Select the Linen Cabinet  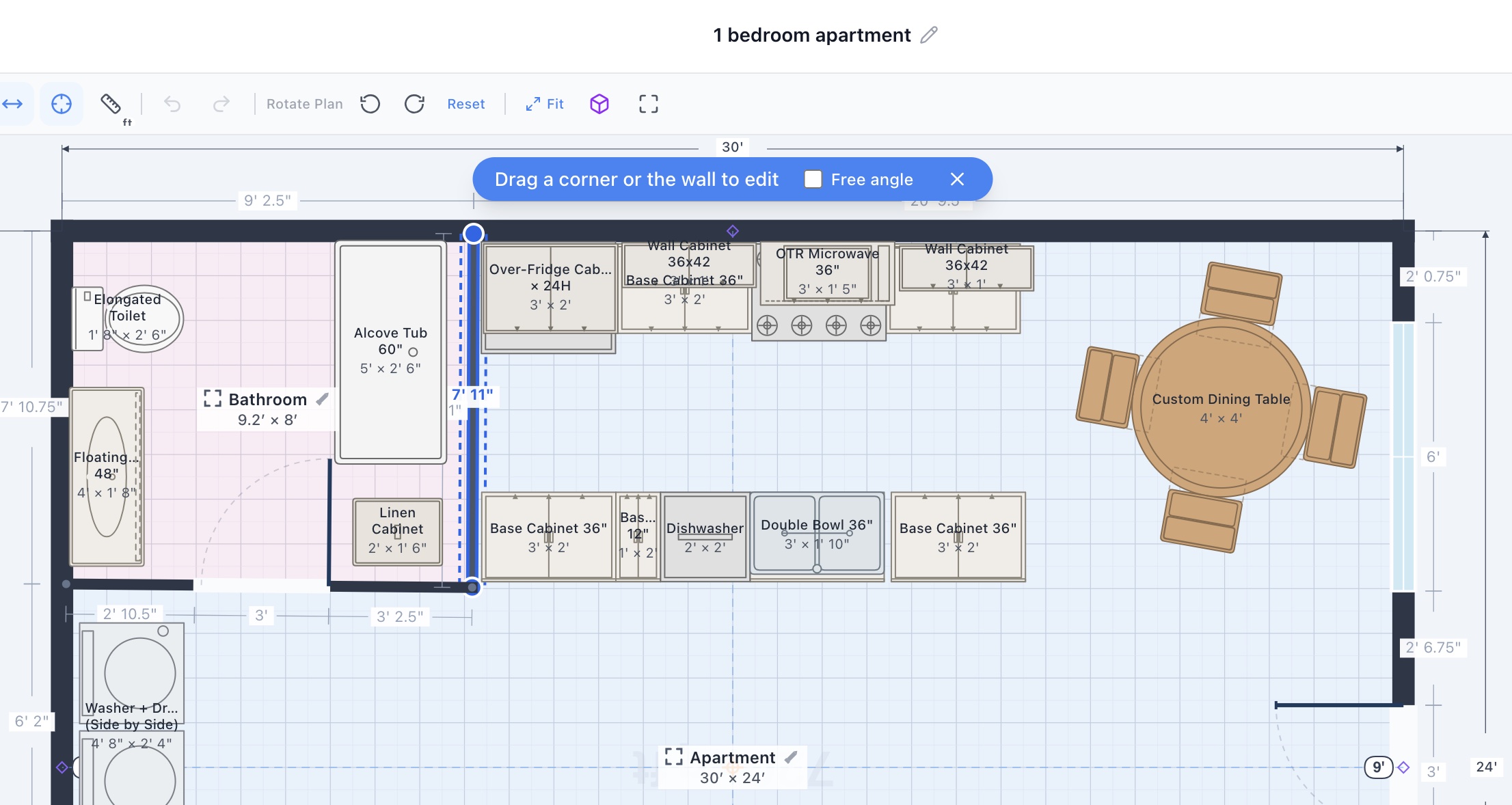[x=397, y=532]
